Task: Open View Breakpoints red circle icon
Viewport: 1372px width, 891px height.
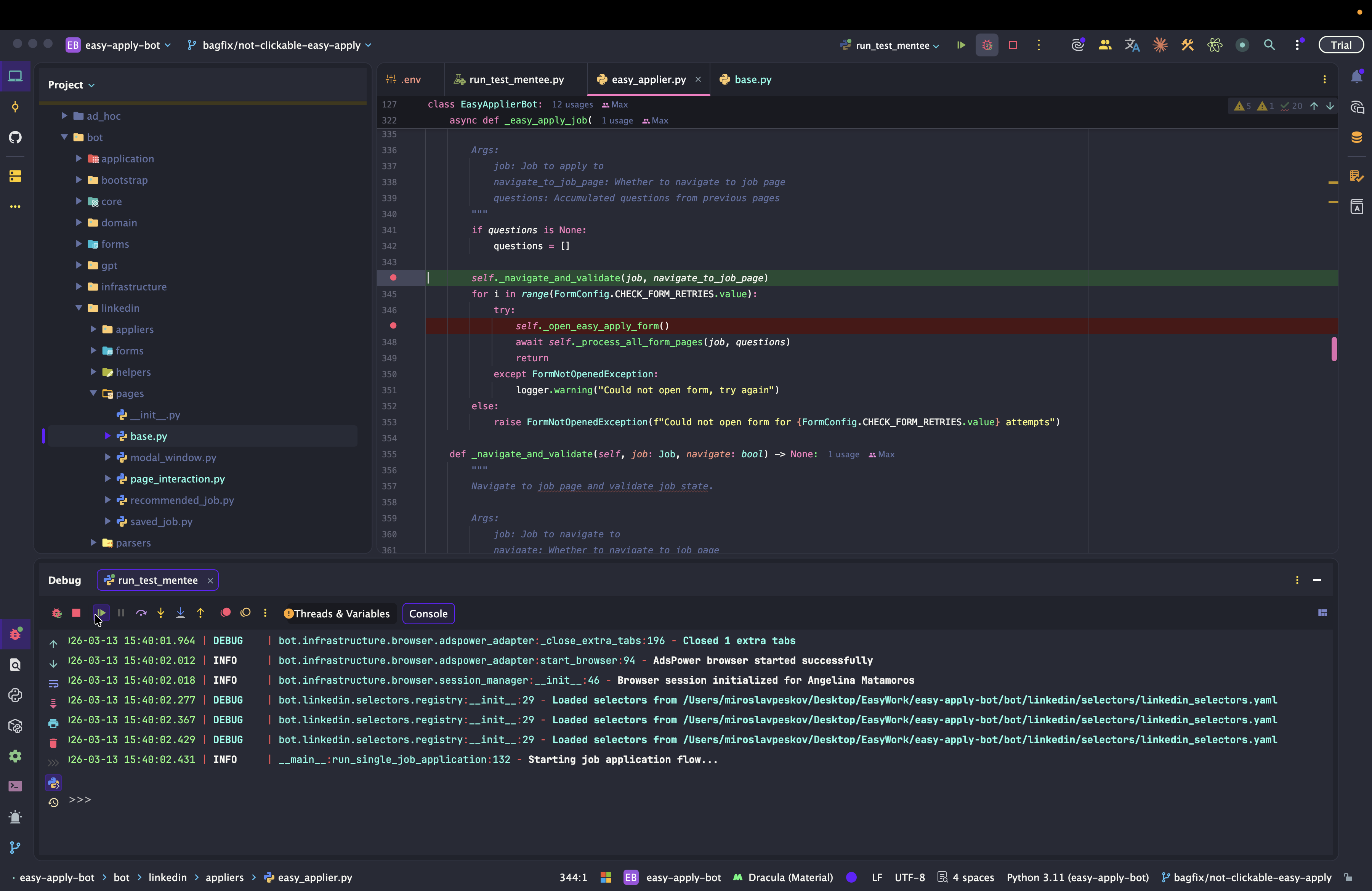Action: 225,613
